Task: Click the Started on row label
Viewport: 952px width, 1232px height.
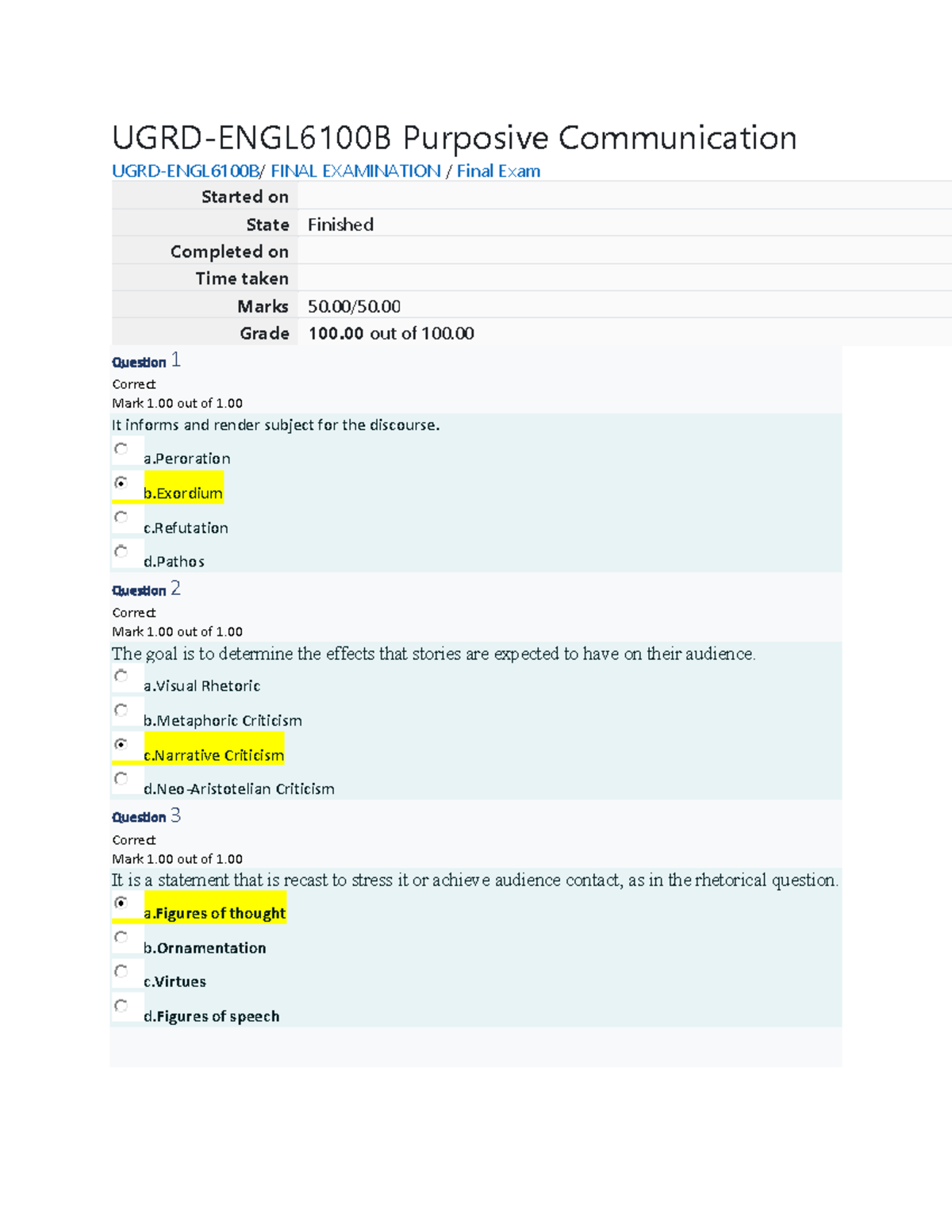Action: (x=245, y=198)
